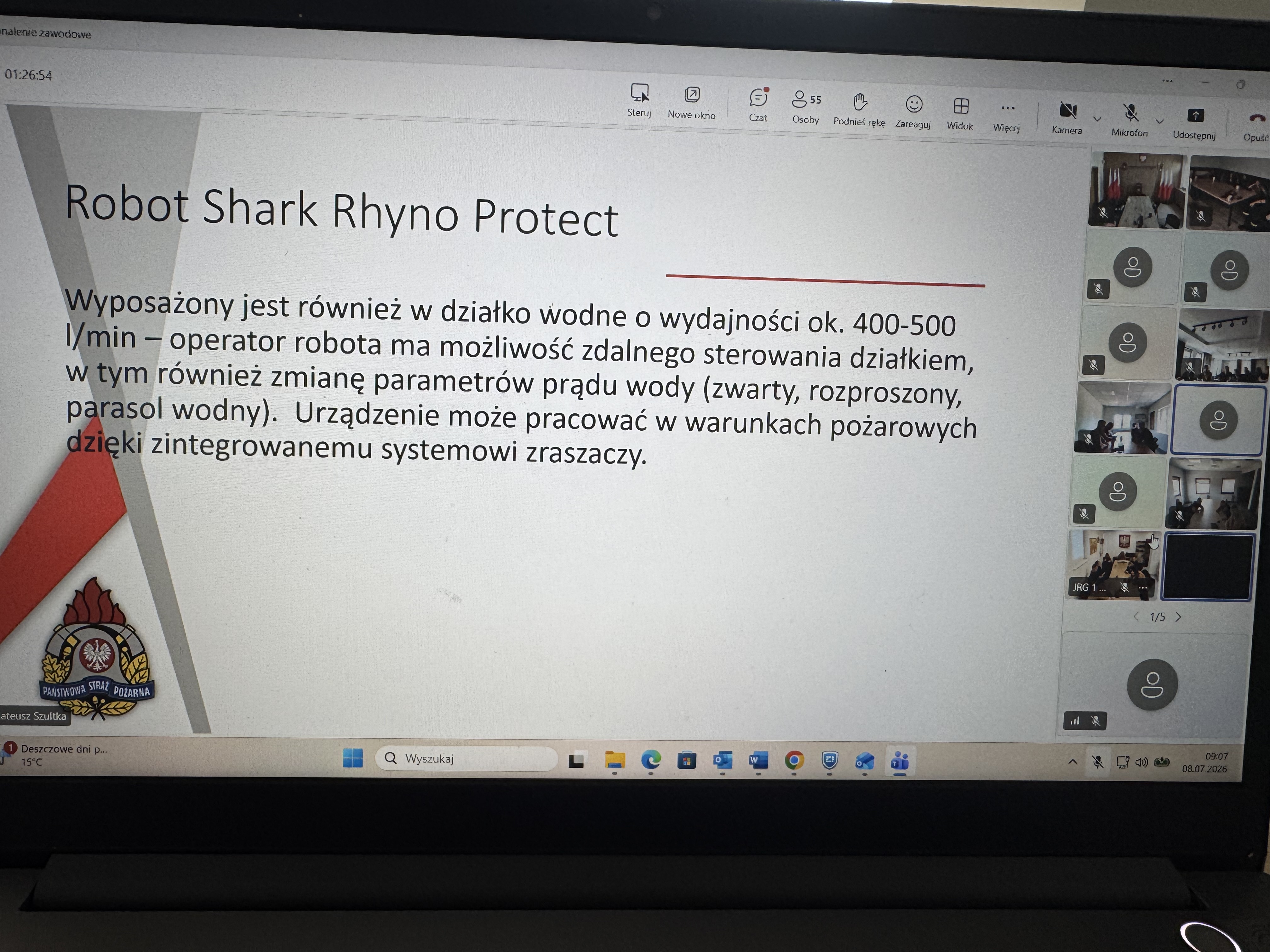Image resolution: width=1270 pixels, height=952 pixels.
Task: Click the Steruj take-control icon
Action: (640, 100)
